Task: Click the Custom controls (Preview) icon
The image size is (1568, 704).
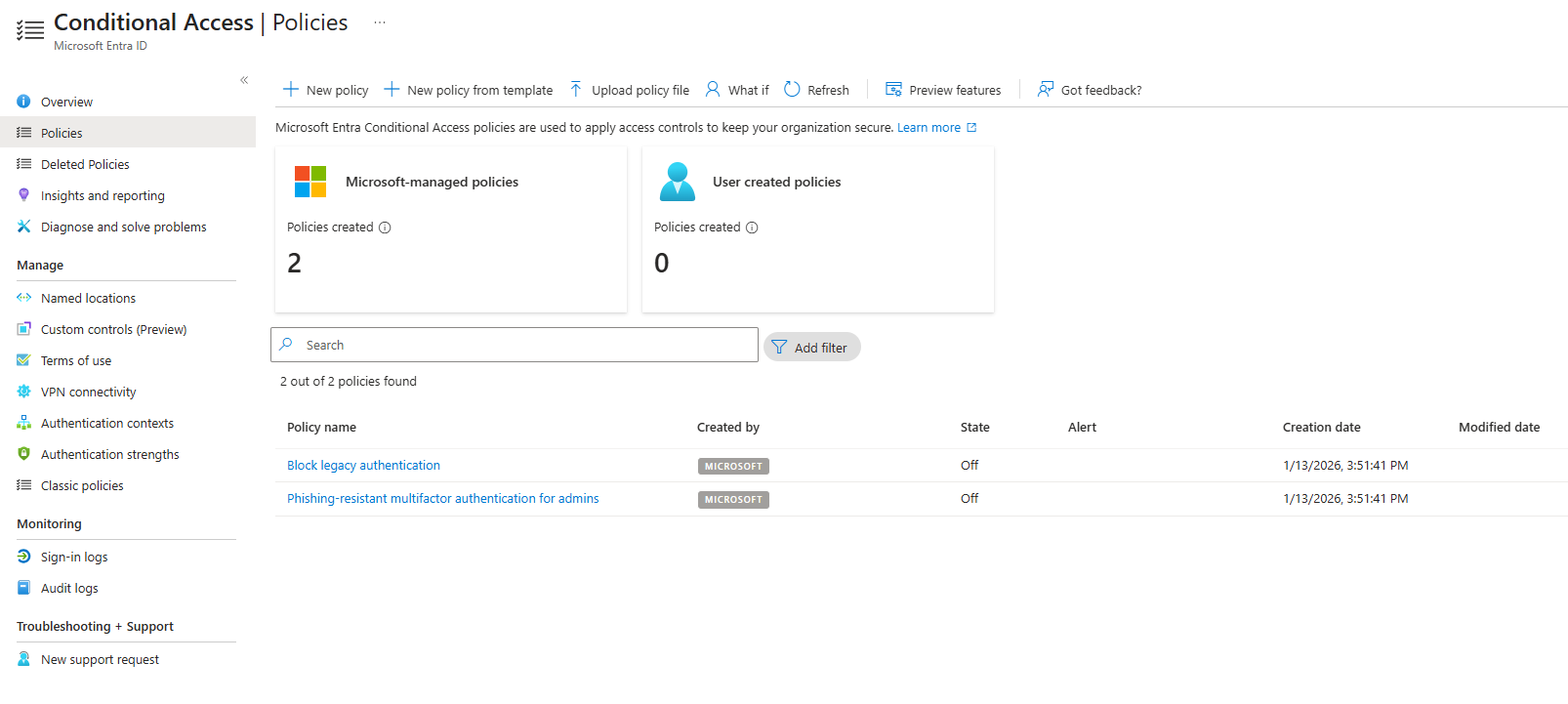Action: click(x=23, y=329)
